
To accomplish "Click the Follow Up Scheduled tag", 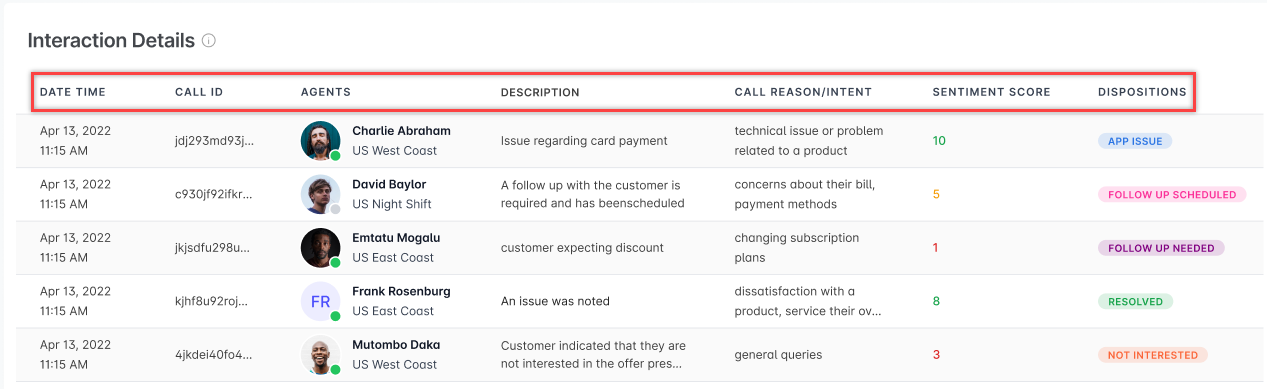I will [x=1172, y=194].
